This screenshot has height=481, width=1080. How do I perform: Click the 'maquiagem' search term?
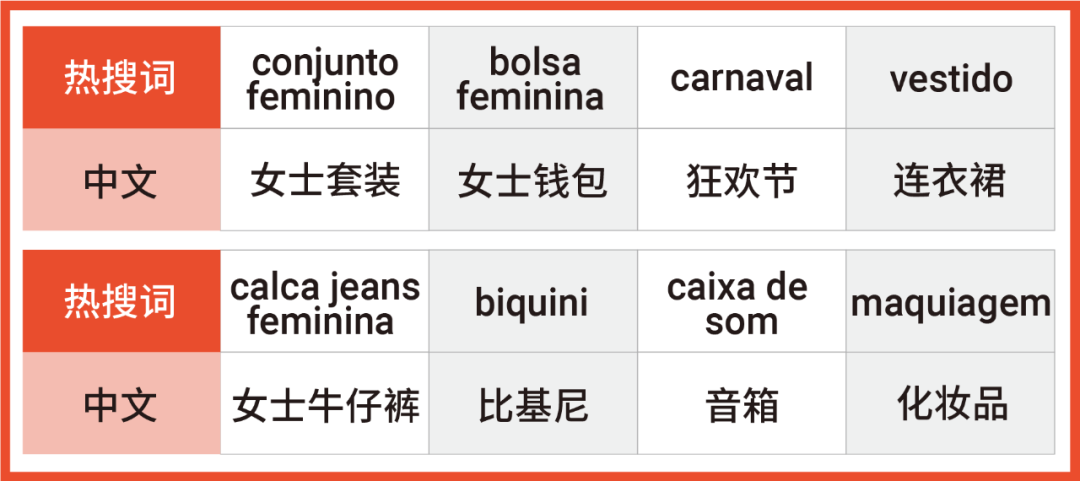(950, 303)
